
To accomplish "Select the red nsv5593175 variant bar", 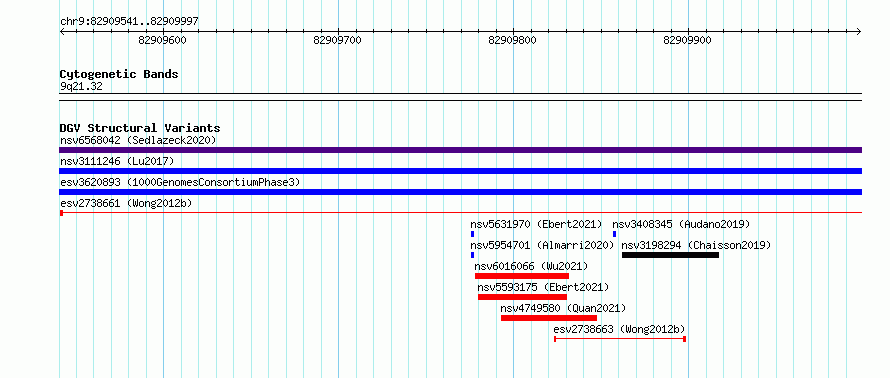I will (522, 297).
